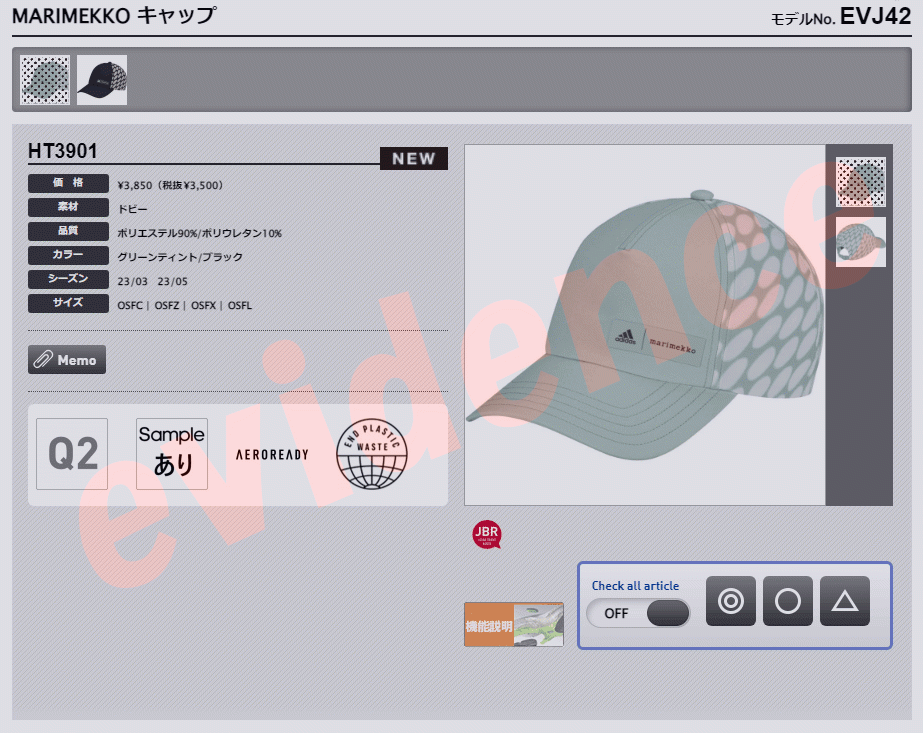Click the NEW label badge
923x733 pixels.
(413, 158)
